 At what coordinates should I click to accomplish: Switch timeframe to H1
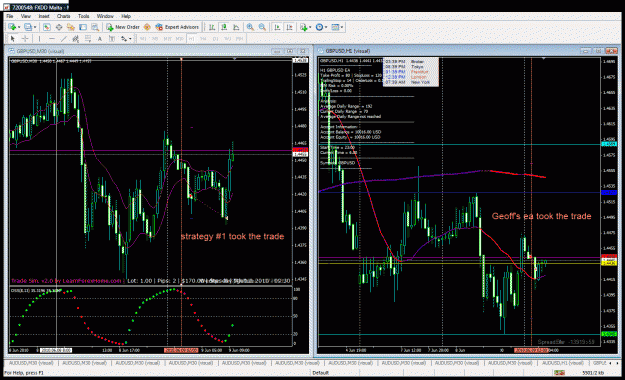[191, 39]
